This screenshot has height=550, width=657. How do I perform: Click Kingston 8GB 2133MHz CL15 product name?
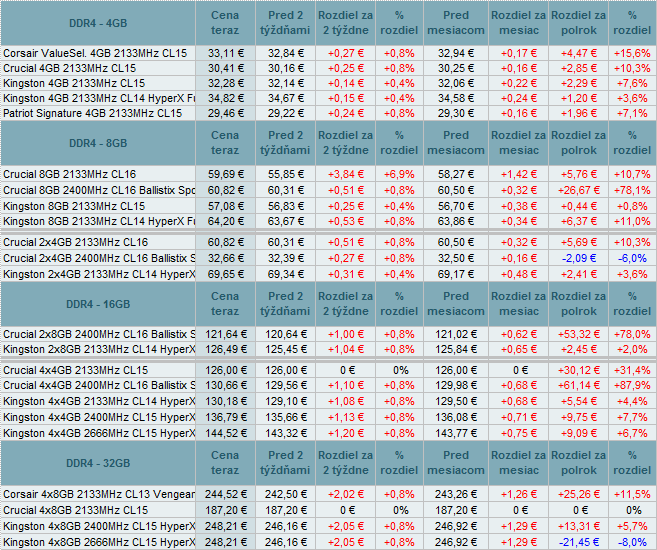74,206
